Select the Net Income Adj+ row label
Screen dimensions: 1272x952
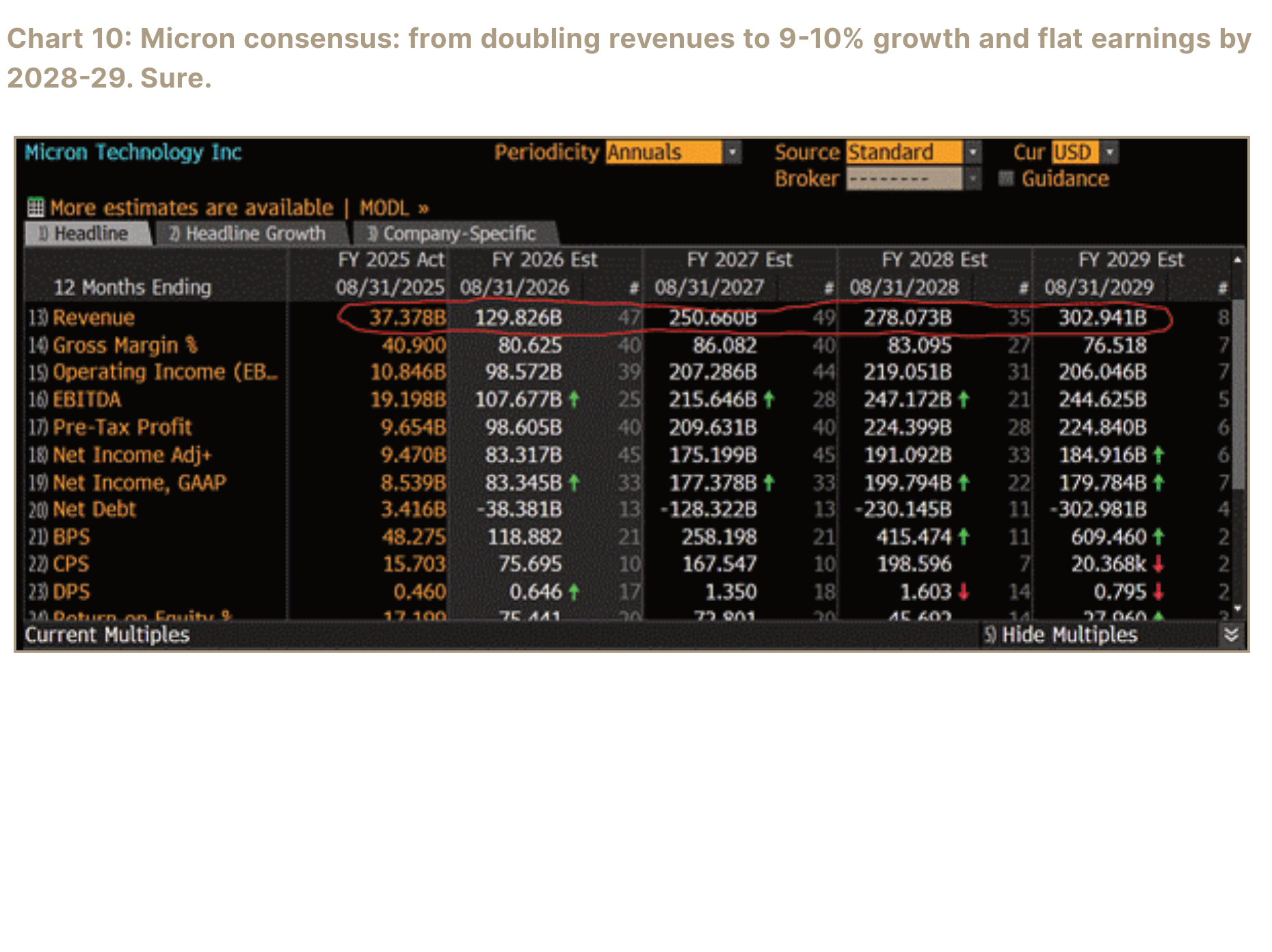point(132,455)
